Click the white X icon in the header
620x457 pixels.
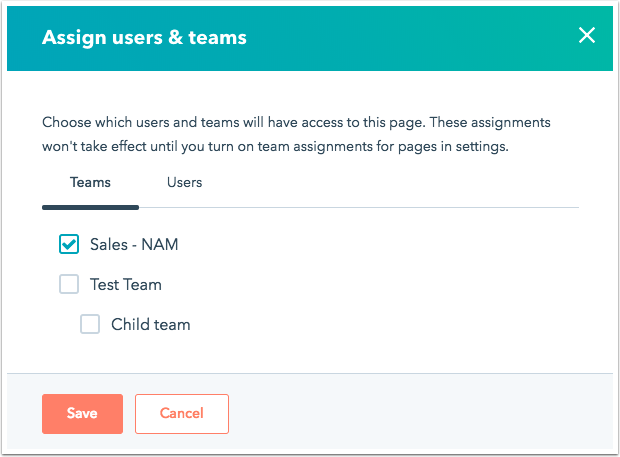click(x=587, y=35)
